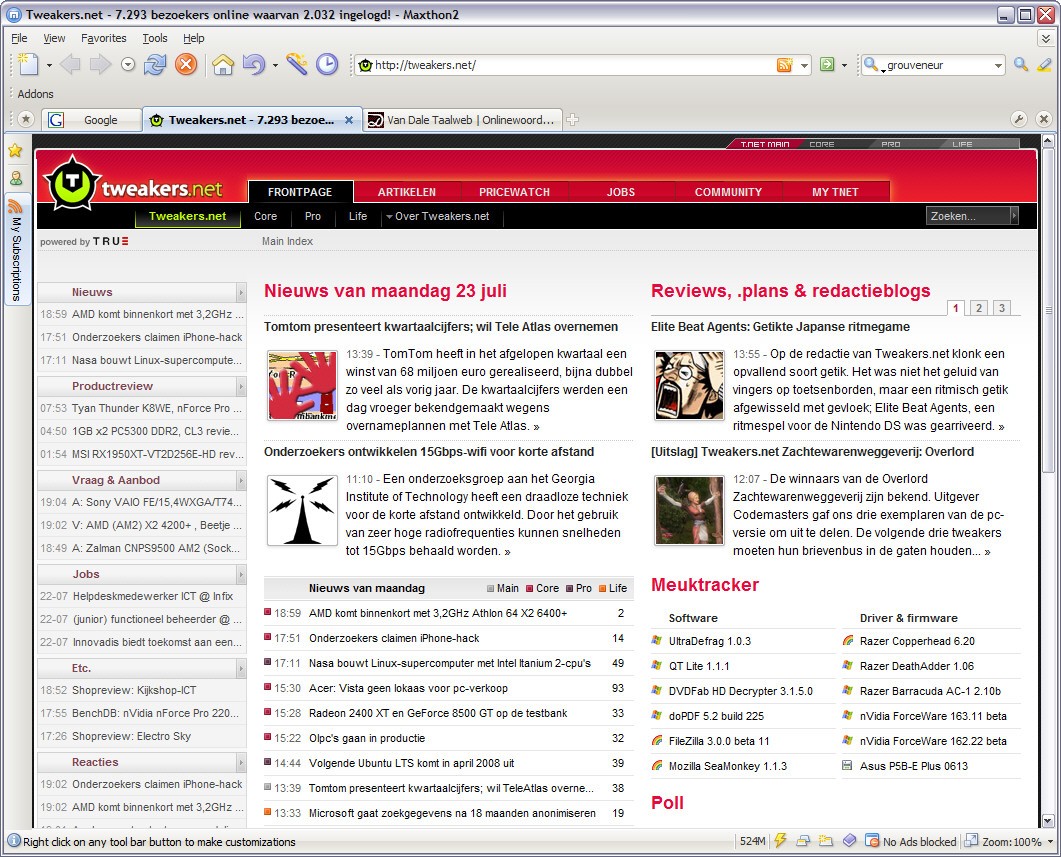1061x857 pixels.
Task: Click the No Ads blocked indicator
Action: 911,841
